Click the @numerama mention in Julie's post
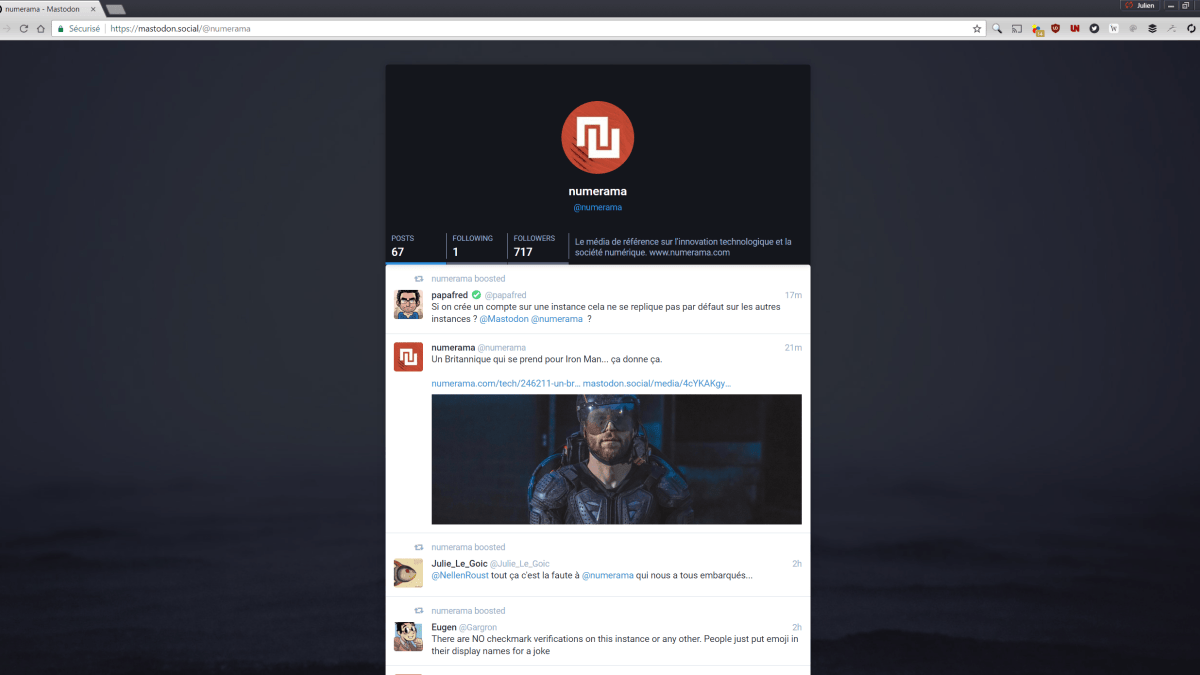Screen dimensions: 1200x675 point(608,575)
